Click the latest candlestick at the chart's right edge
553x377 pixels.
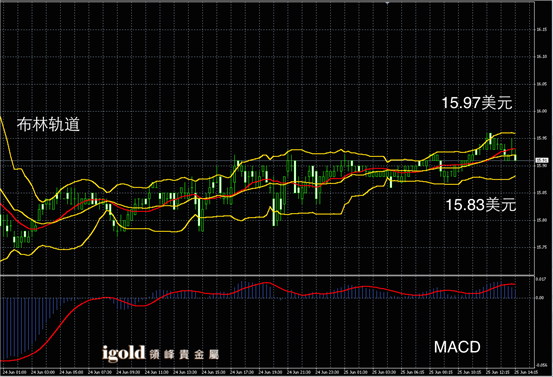pos(516,157)
